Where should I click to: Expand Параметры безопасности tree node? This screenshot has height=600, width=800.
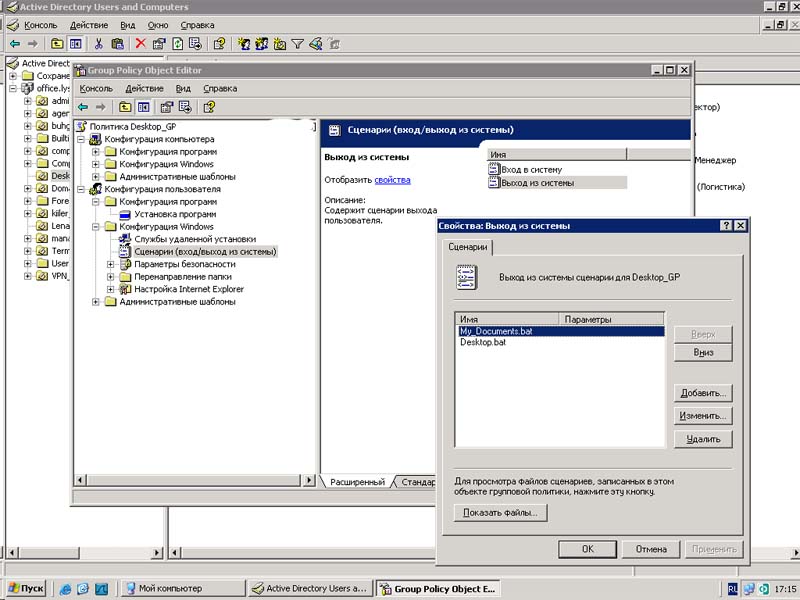pos(110,264)
